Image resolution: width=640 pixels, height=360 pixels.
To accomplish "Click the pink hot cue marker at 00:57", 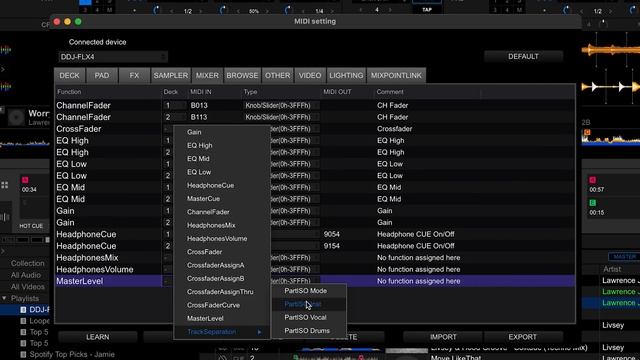I will pyautogui.click(x=593, y=180).
